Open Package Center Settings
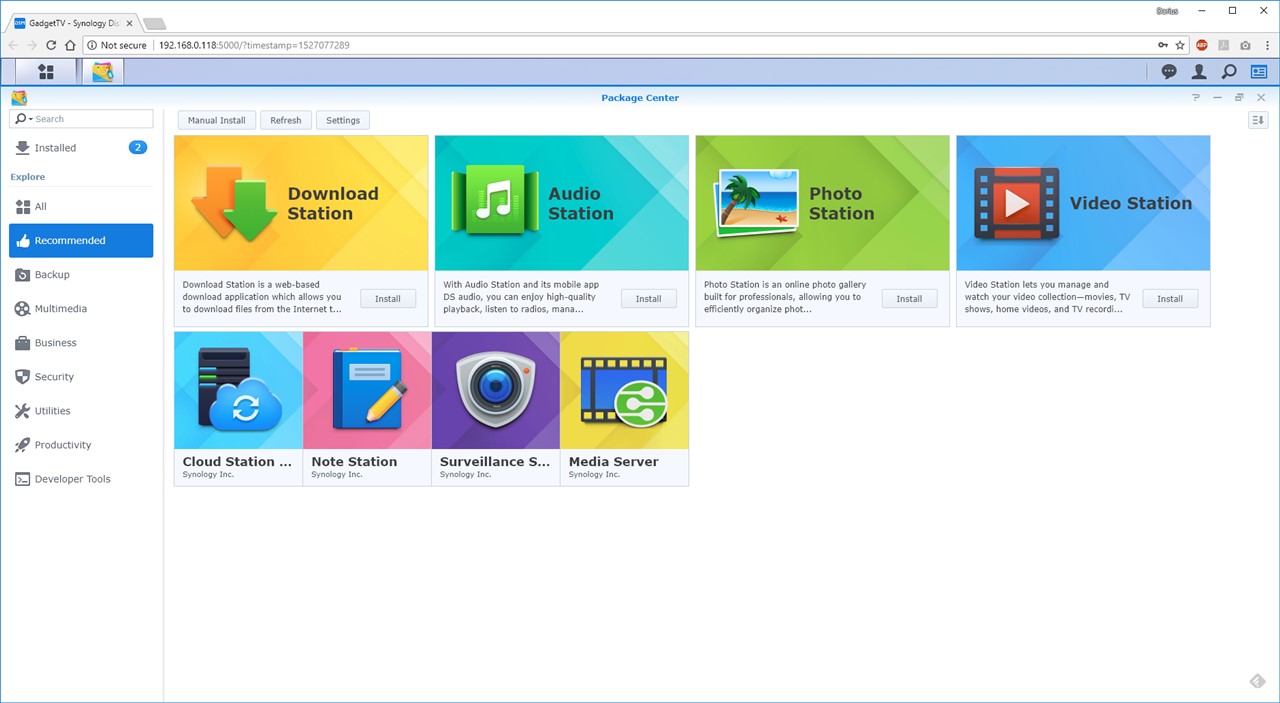Viewport: 1280px width, 703px height. click(343, 120)
